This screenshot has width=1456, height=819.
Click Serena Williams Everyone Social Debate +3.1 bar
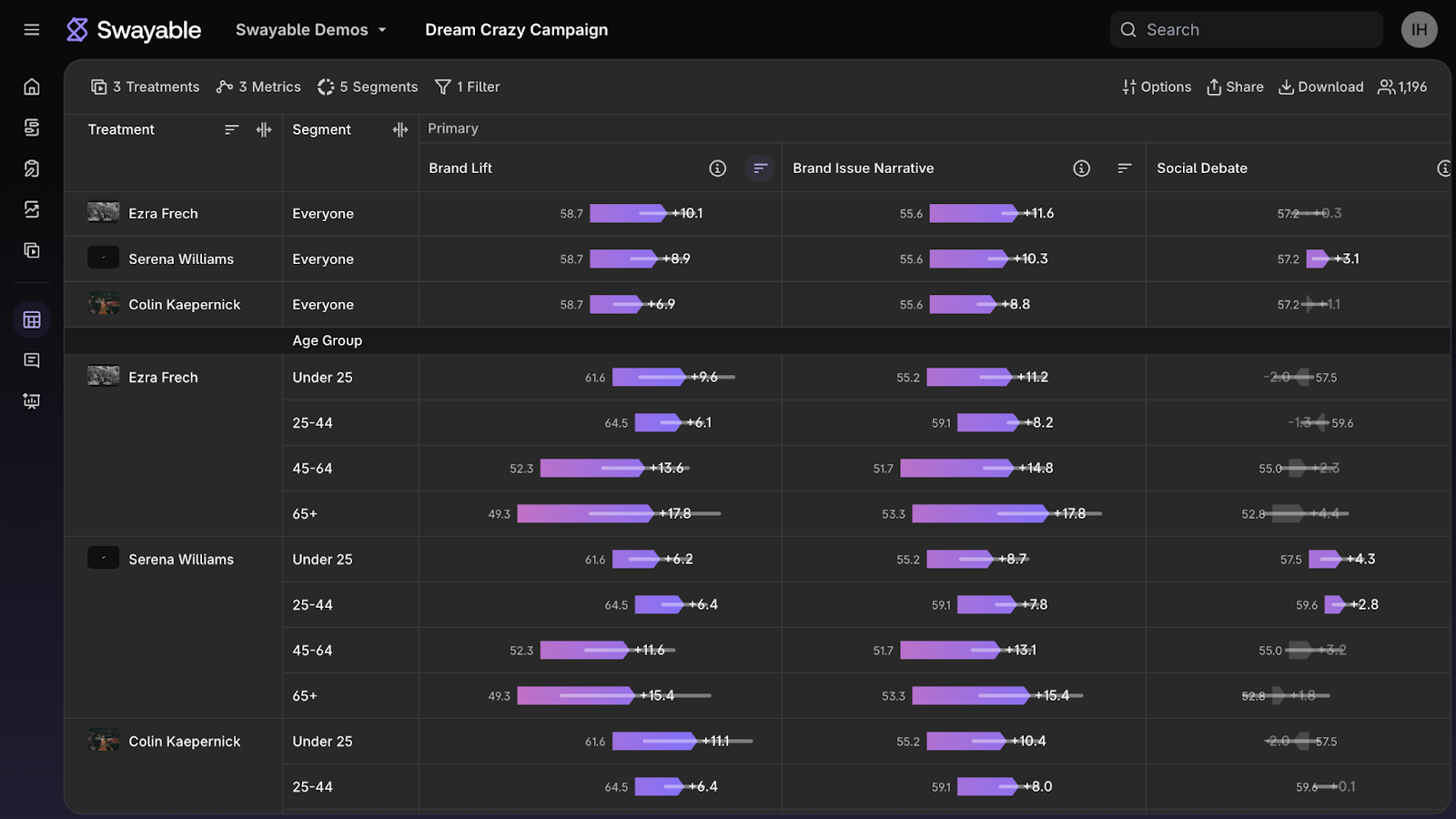click(1319, 259)
